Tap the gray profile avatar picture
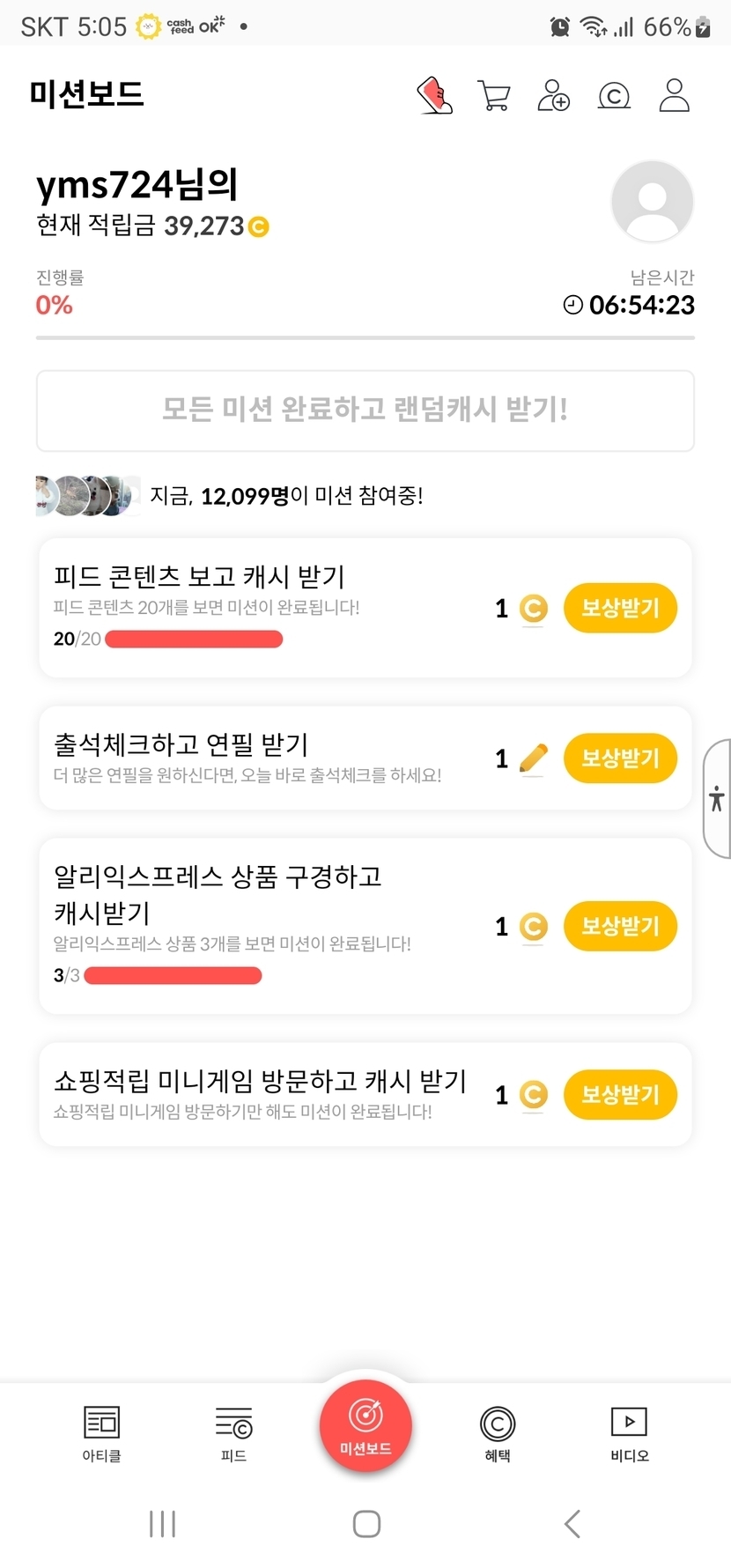731x1568 pixels. 652,201
